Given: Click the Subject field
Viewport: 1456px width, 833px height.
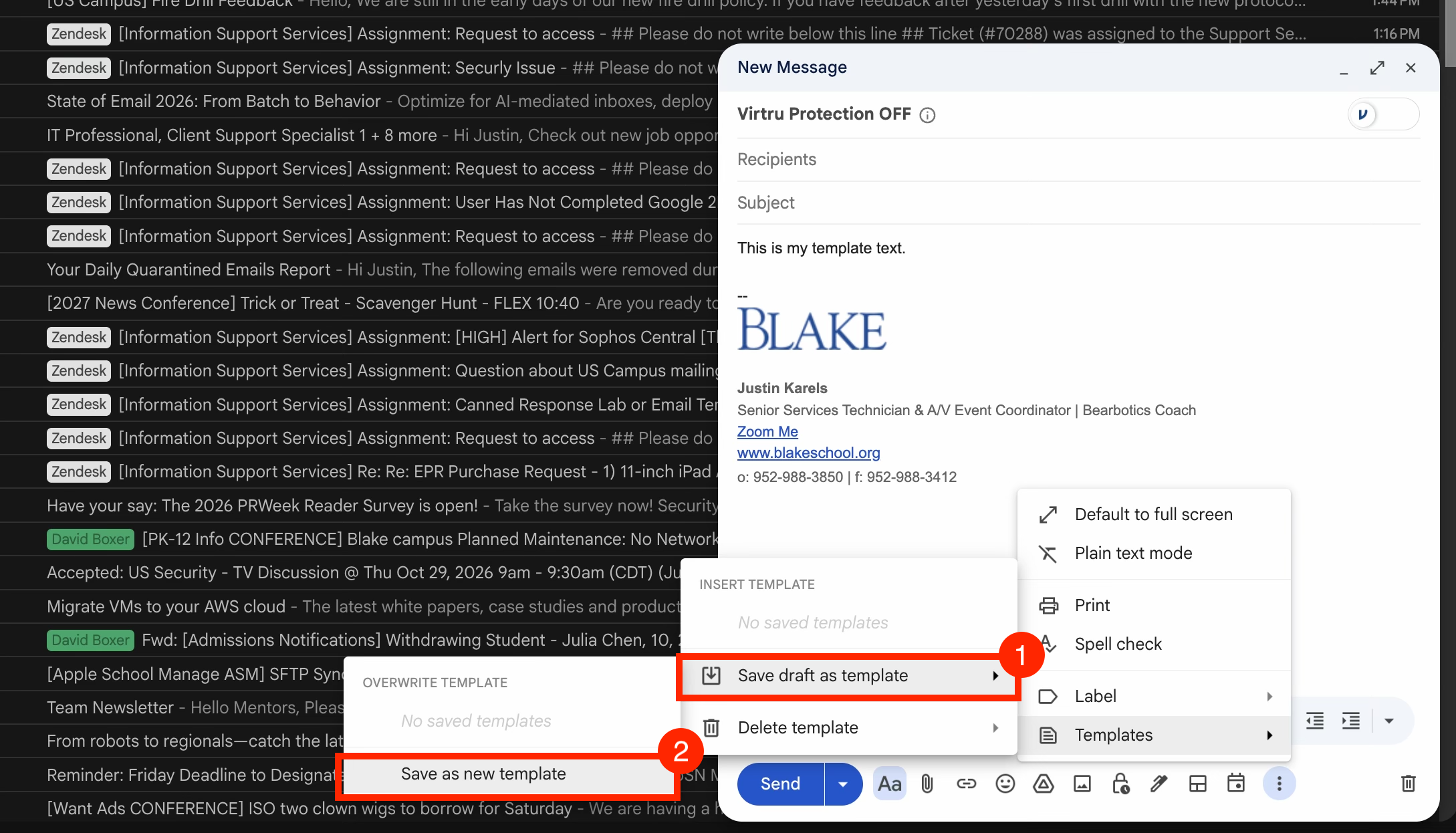Looking at the screenshot, I should pyautogui.click(x=1078, y=203).
